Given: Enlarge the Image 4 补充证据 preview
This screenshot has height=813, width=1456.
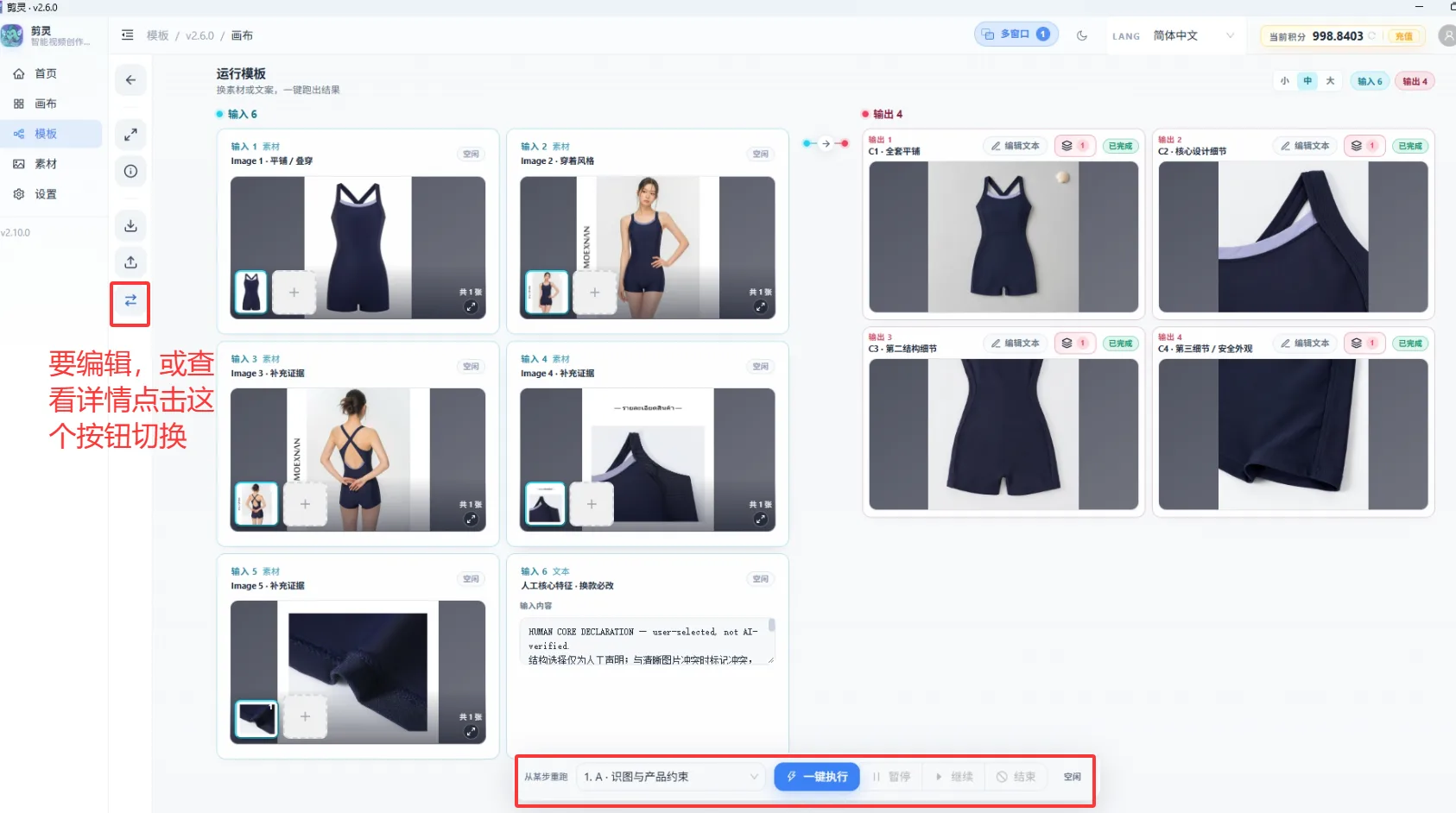Looking at the screenshot, I should pyautogui.click(x=760, y=519).
